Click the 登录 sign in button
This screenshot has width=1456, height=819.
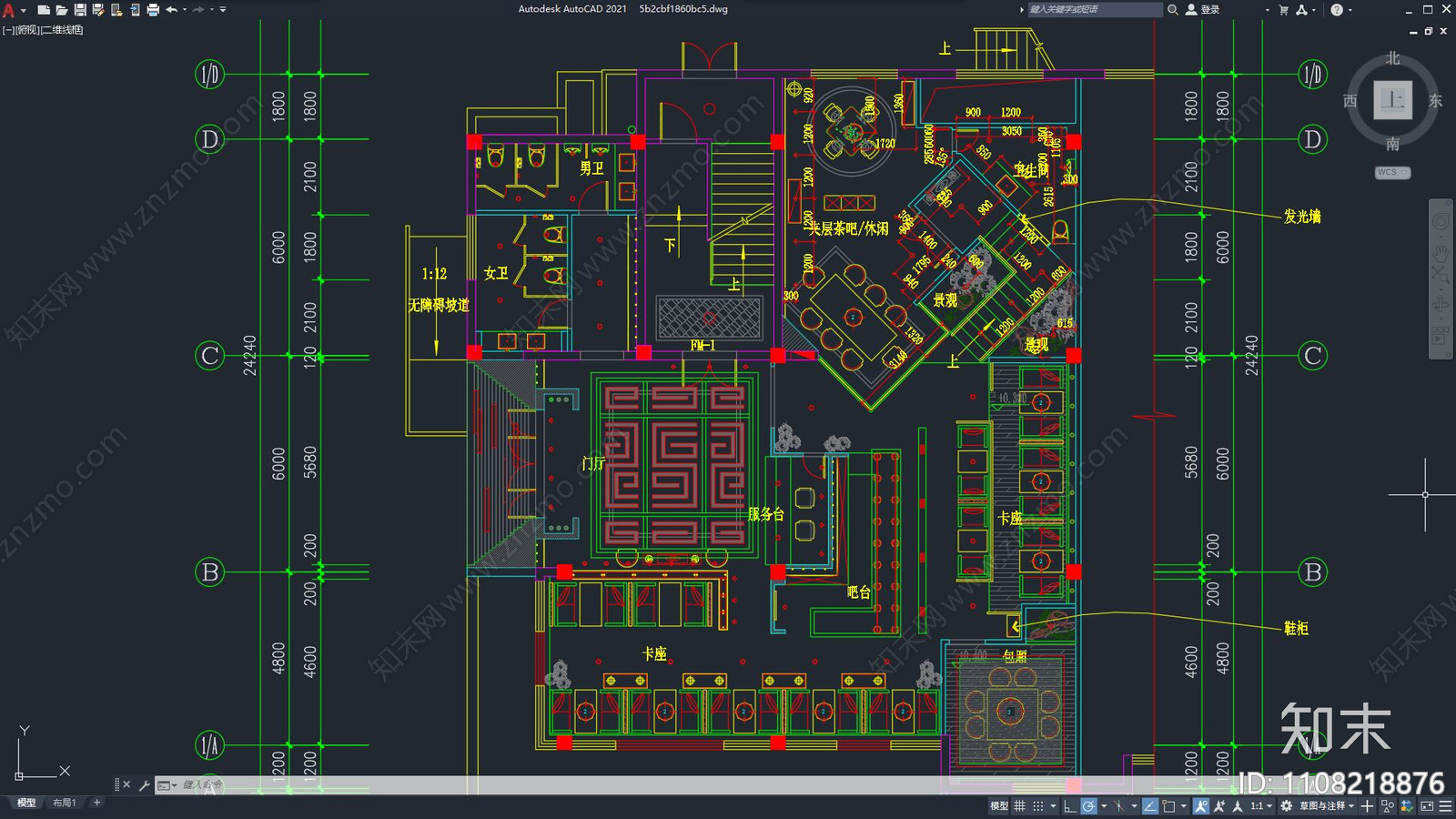point(1203,9)
